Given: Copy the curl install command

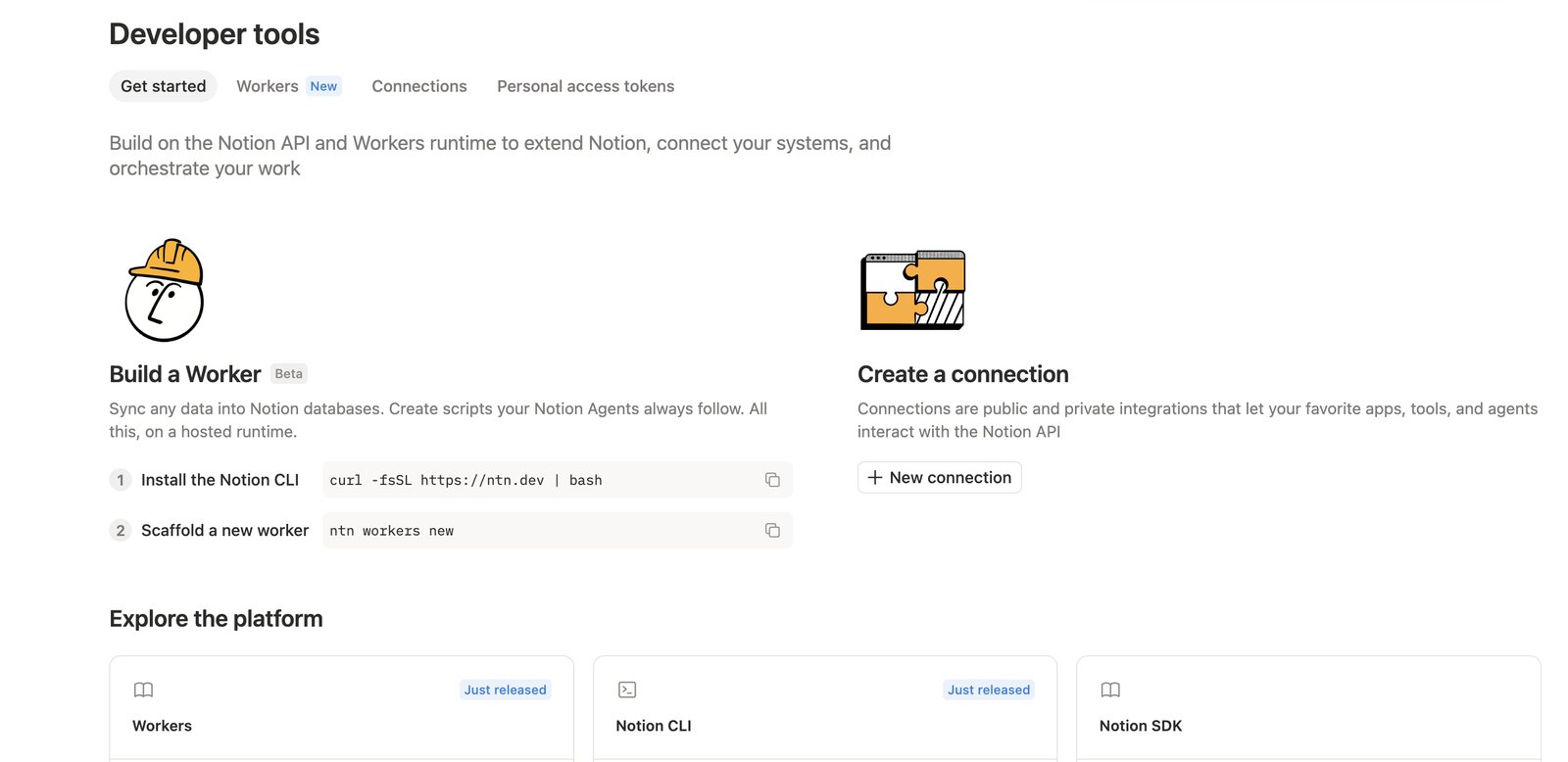Looking at the screenshot, I should coord(772,480).
